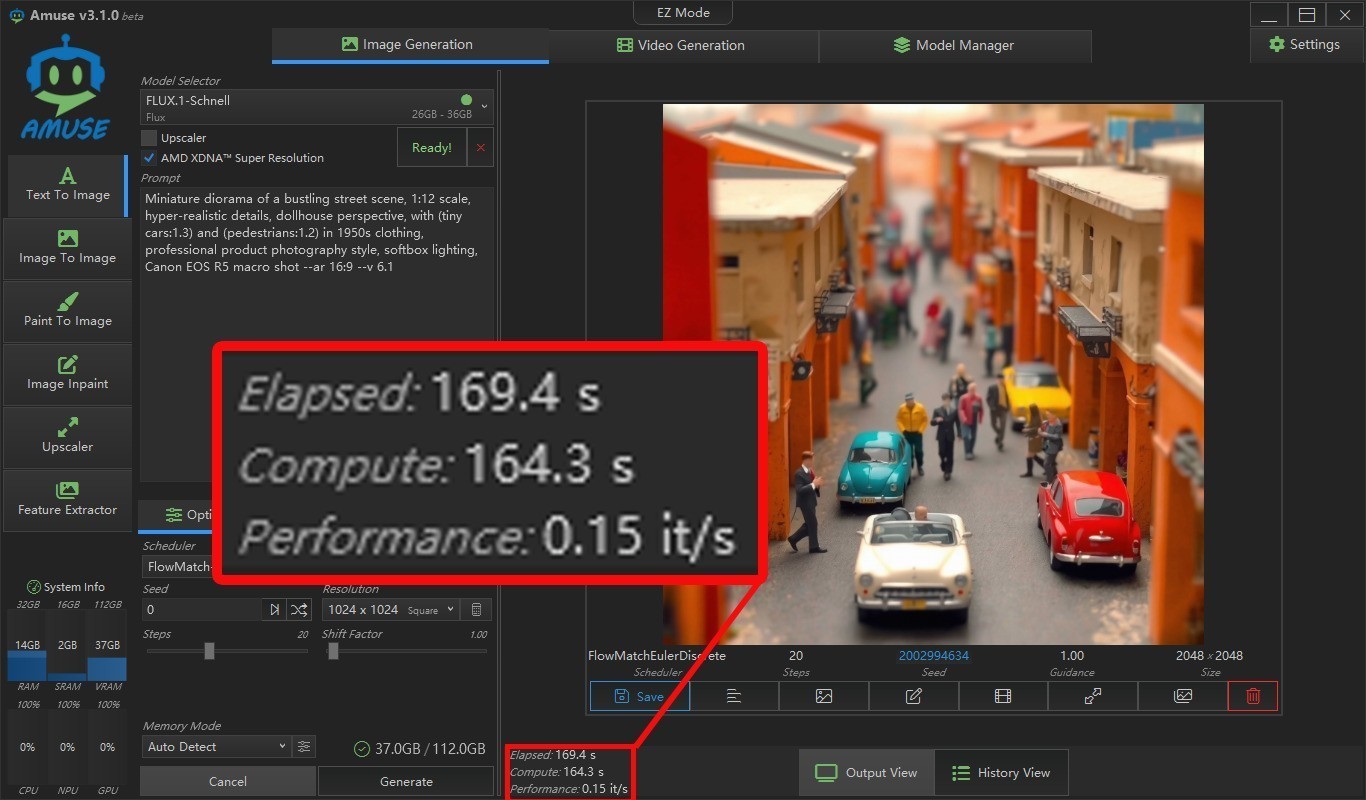This screenshot has height=800, width=1366.
Task: Click the expand arrows icon below the image
Action: pyautogui.click(x=1093, y=696)
